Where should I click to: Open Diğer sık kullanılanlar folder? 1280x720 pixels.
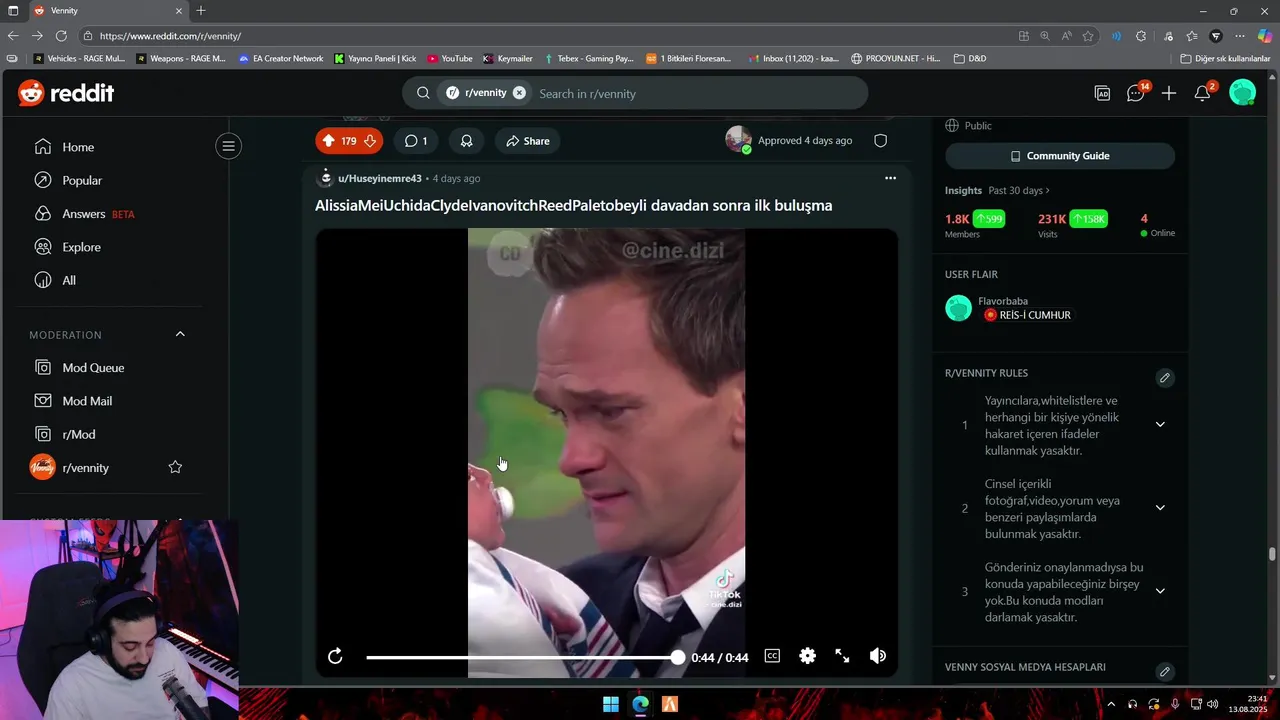click(1225, 58)
